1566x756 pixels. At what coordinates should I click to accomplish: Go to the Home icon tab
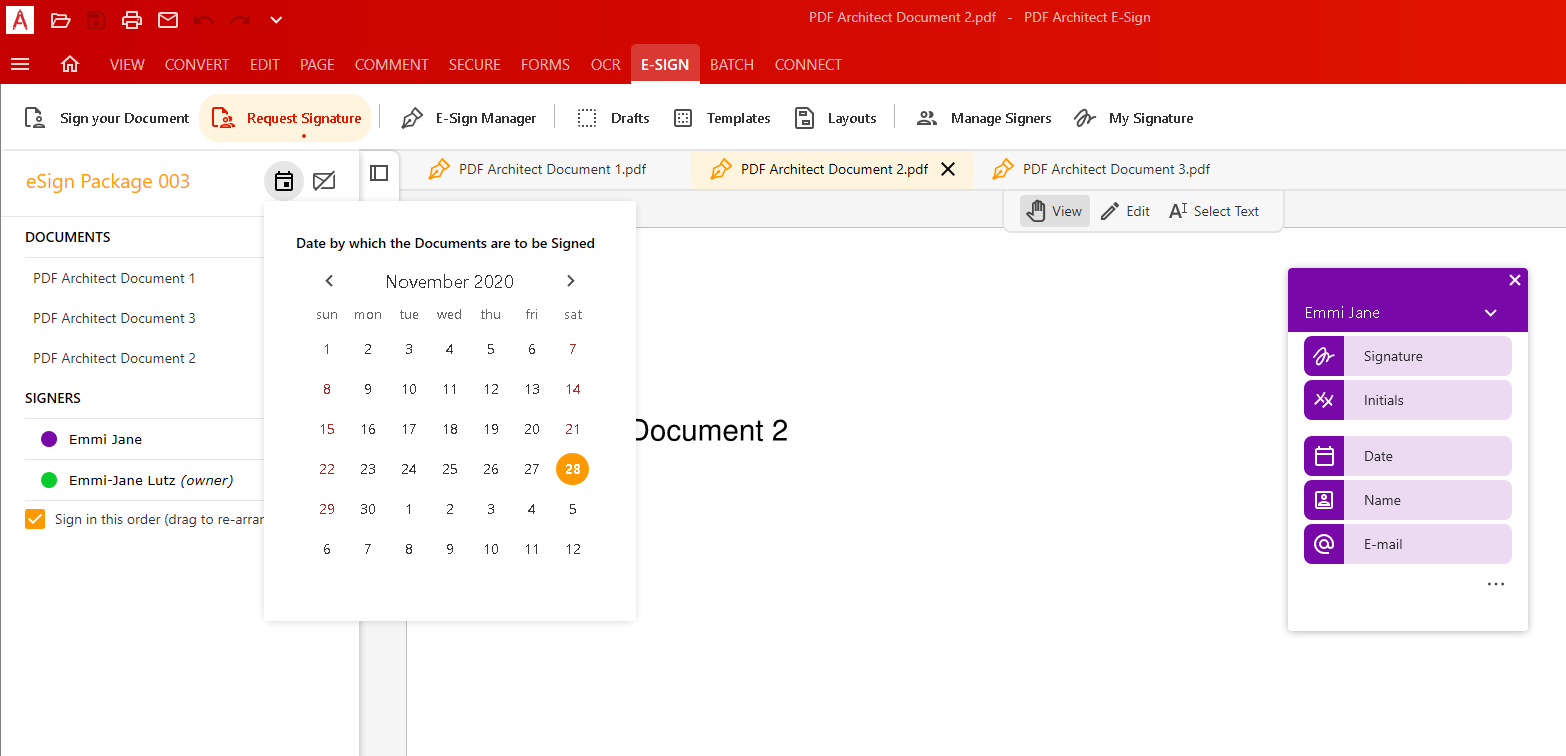[70, 64]
